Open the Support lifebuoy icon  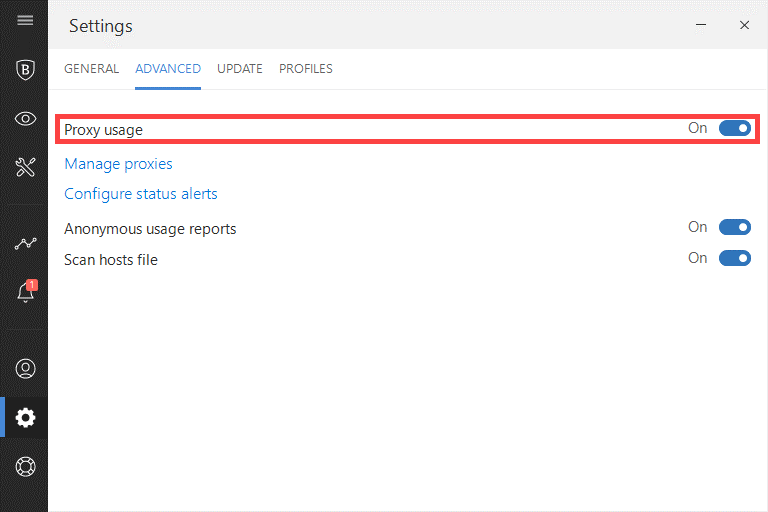[25, 466]
